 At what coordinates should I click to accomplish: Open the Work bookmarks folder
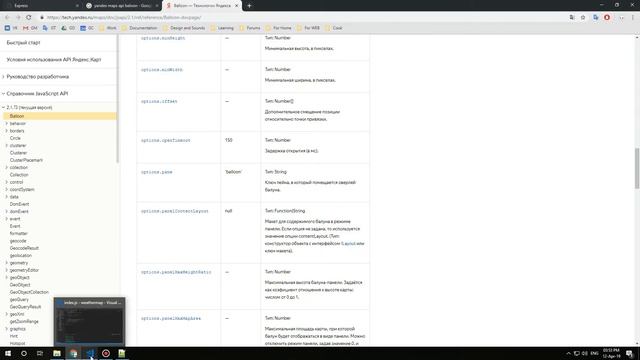108,28
